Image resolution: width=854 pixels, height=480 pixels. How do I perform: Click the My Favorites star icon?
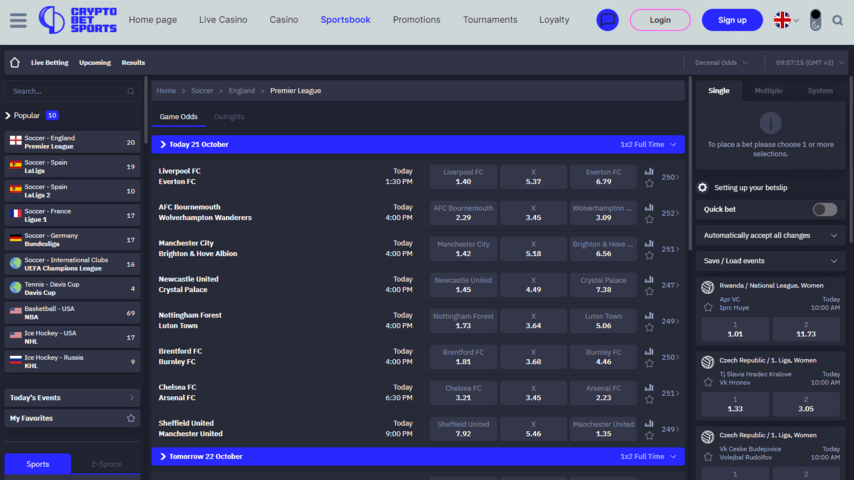[131, 418]
